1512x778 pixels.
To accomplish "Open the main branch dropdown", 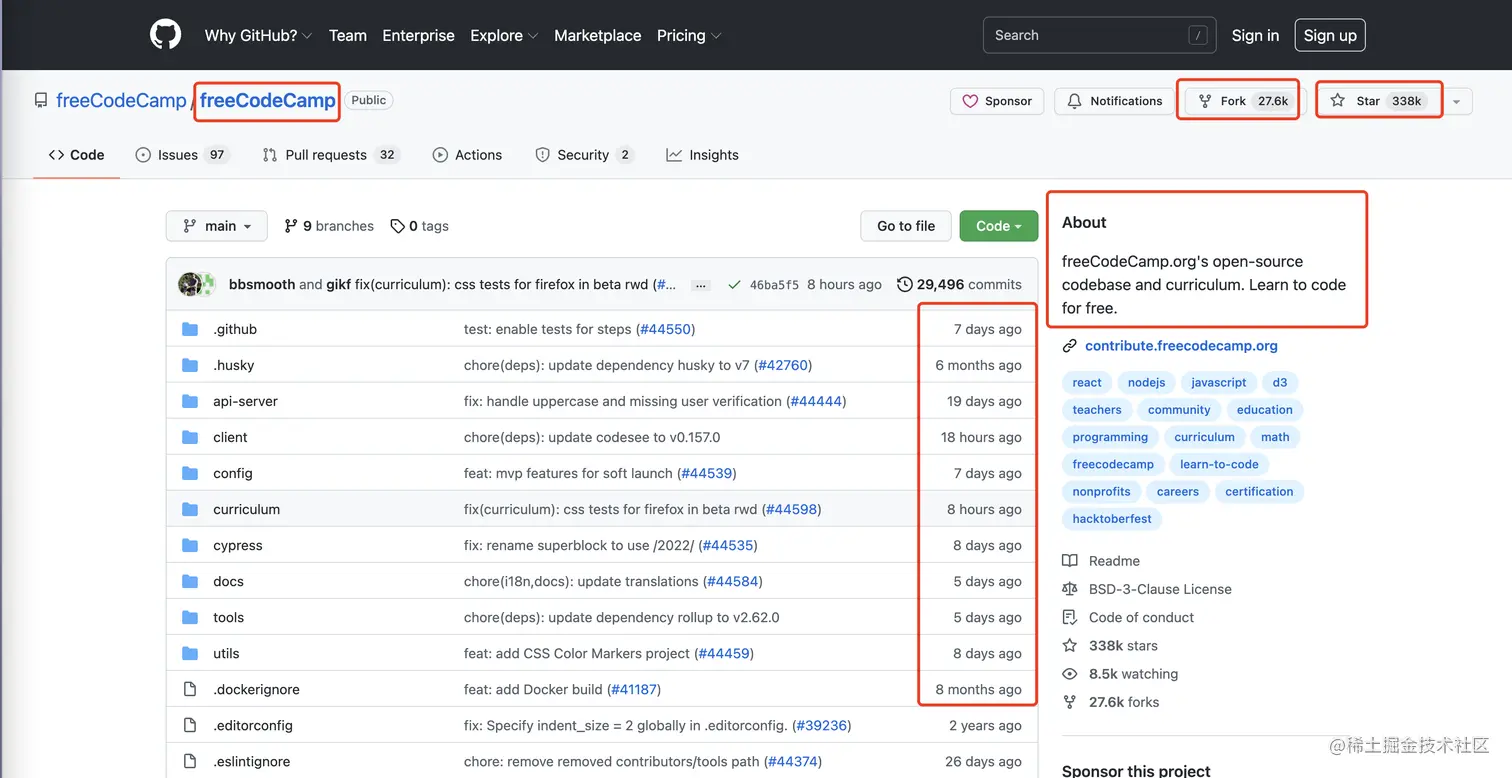I will [x=217, y=226].
